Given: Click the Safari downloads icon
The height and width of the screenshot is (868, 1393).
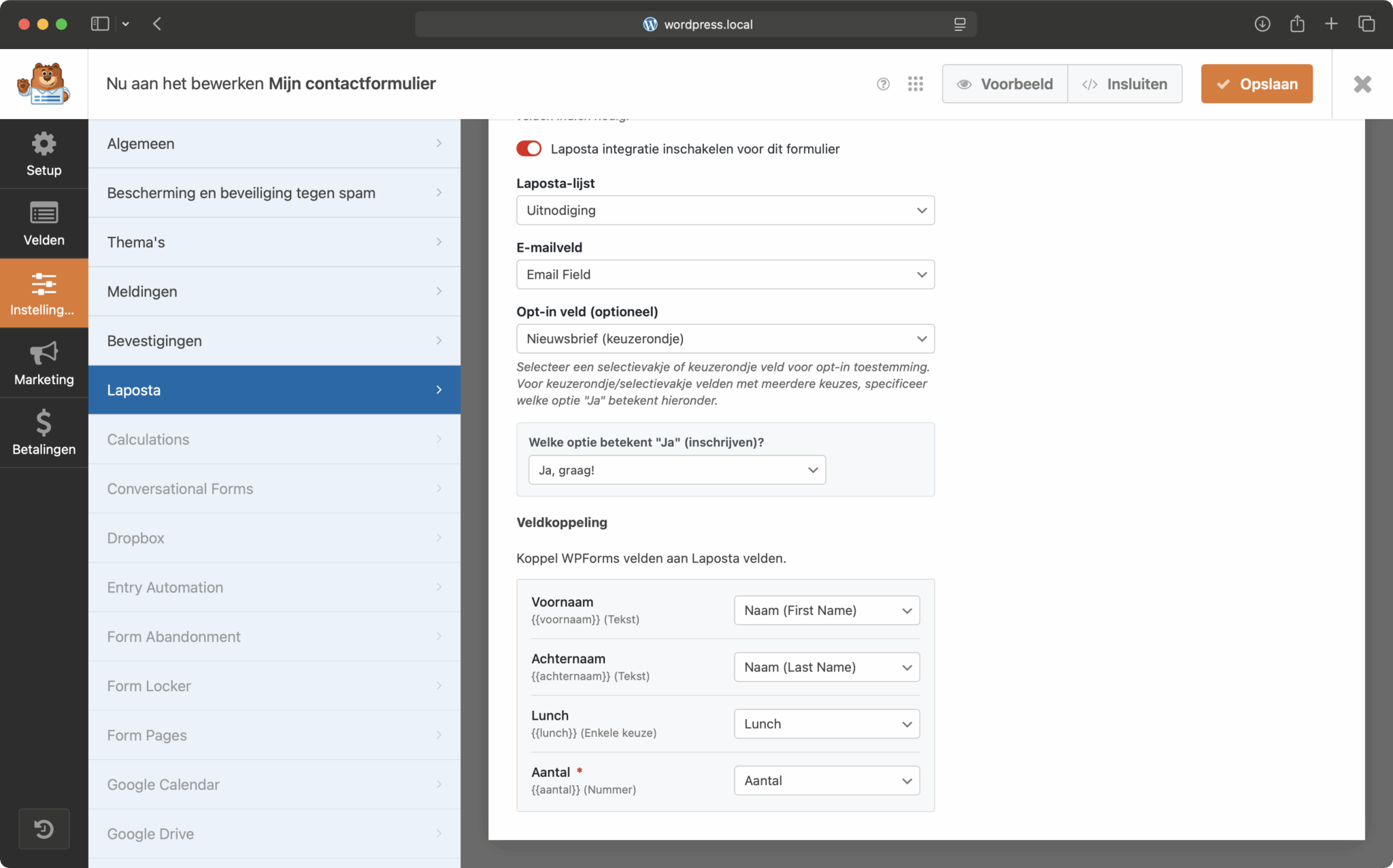Looking at the screenshot, I should pos(1262,24).
